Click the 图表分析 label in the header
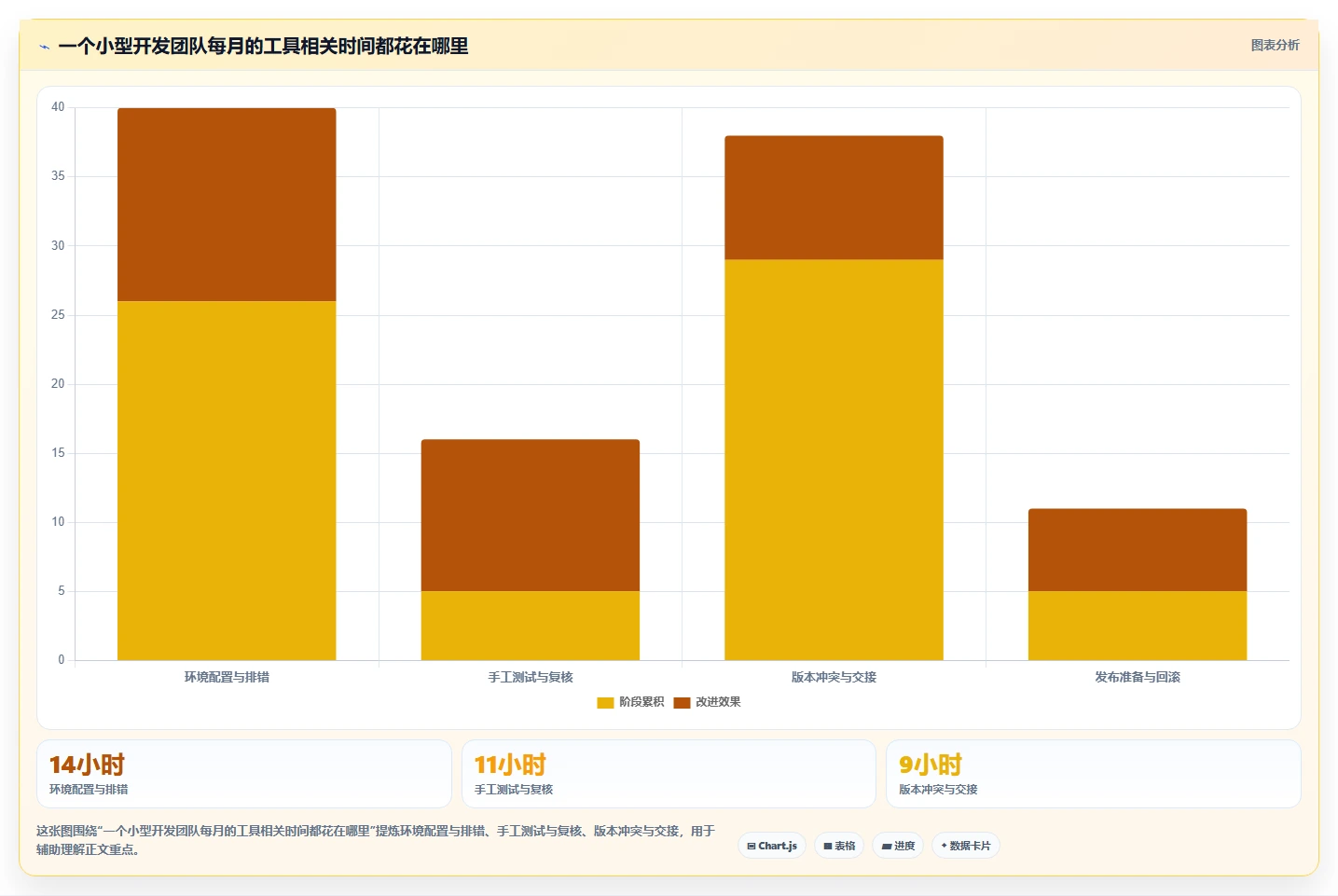The image size is (1338, 896). pos(1275,45)
